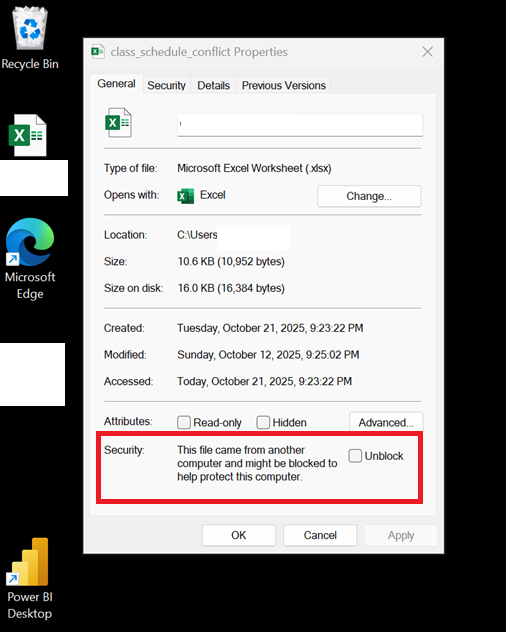Focus the file name input field
Viewport: 506px width, 632px height.
coord(300,125)
